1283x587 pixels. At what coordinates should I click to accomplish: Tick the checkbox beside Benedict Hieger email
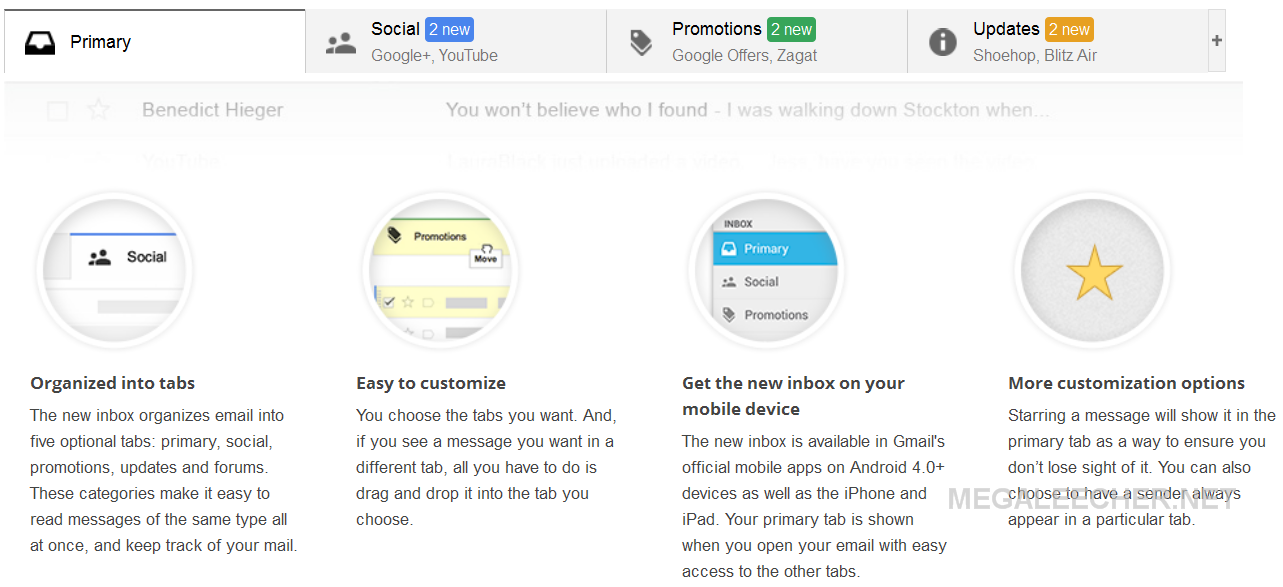[x=58, y=110]
